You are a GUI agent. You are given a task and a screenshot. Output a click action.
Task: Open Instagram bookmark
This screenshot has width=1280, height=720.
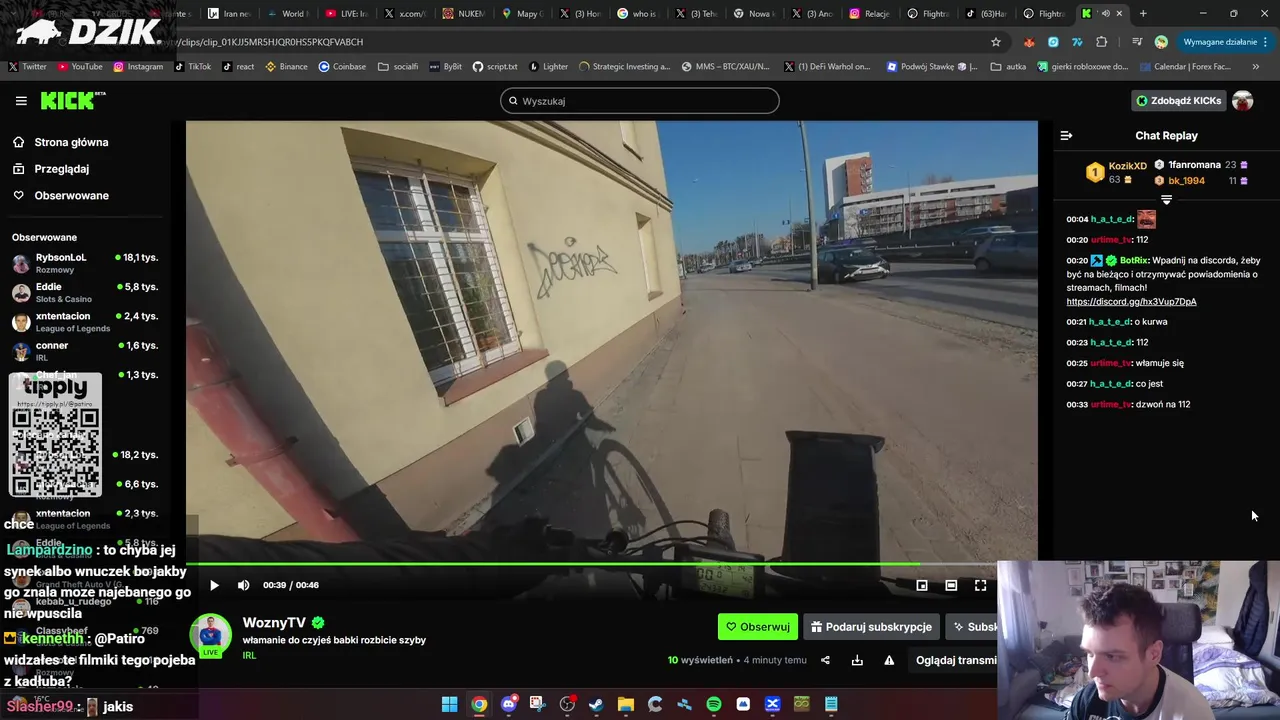(x=137, y=67)
